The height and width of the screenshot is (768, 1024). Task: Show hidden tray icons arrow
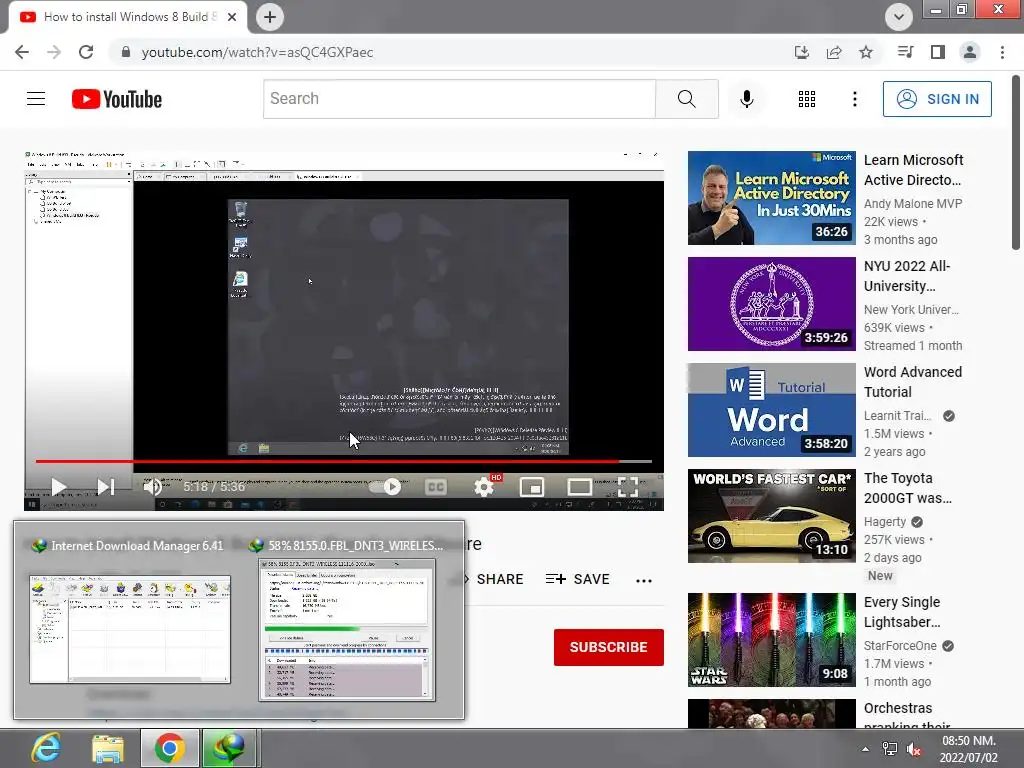[865, 749]
